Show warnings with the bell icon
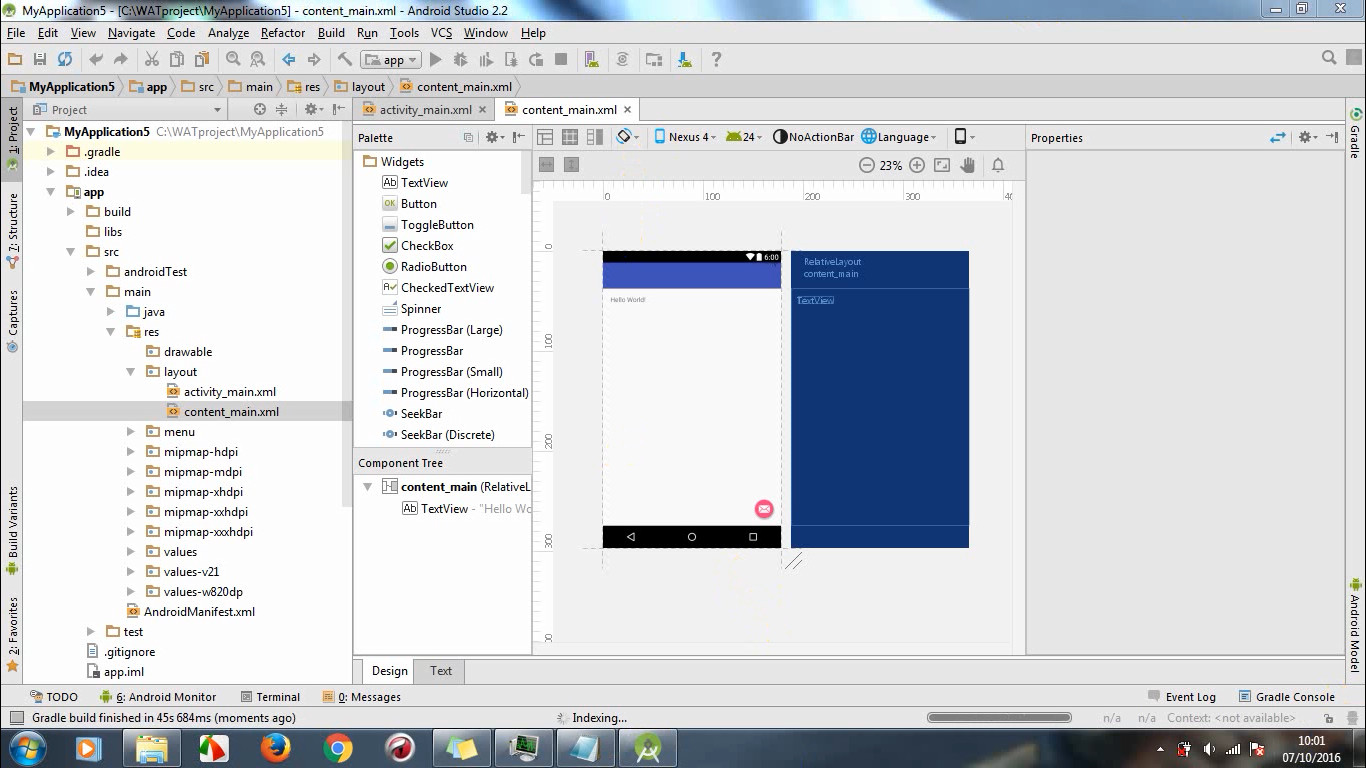 (998, 166)
